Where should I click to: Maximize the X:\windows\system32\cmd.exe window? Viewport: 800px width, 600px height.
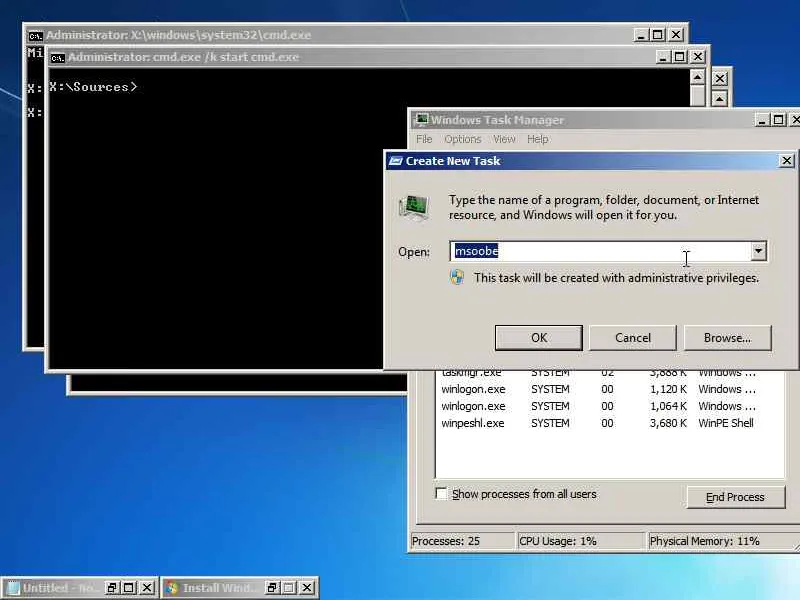coord(658,35)
